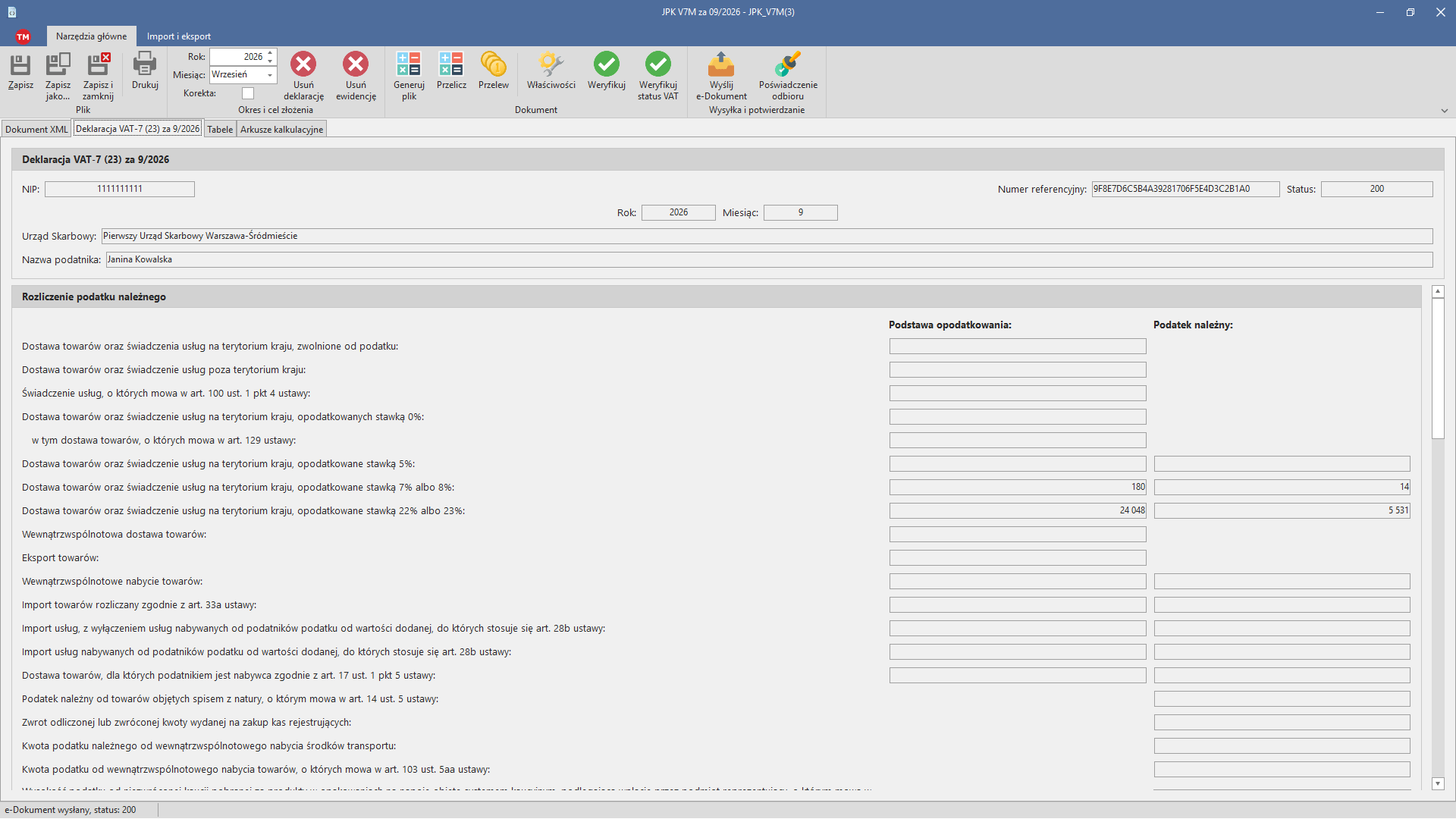Click the Zapisz save icon
Viewport: 1456px width, 819px height.
(x=20, y=64)
